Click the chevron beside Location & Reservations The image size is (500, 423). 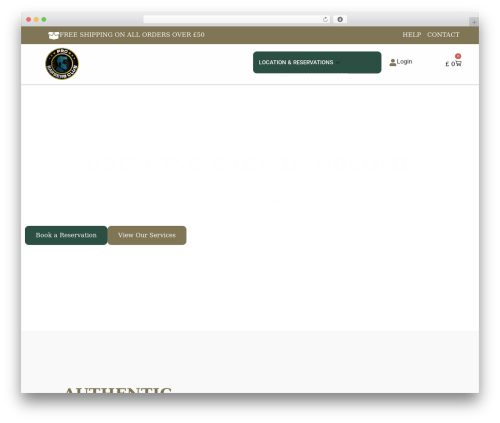(x=338, y=63)
